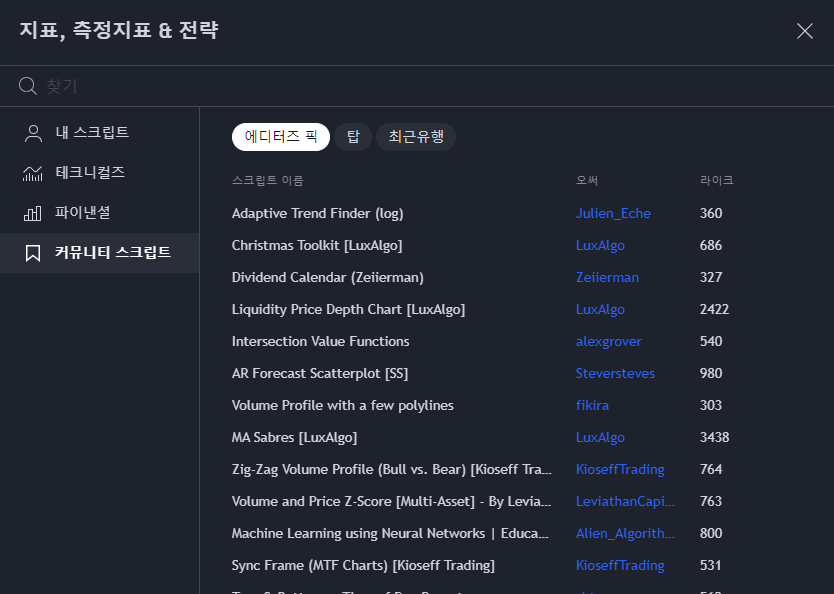The height and width of the screenshot is (594, 834).
Task: Click the bar icon beside 파이낸셜
Action: click(33, 213)
